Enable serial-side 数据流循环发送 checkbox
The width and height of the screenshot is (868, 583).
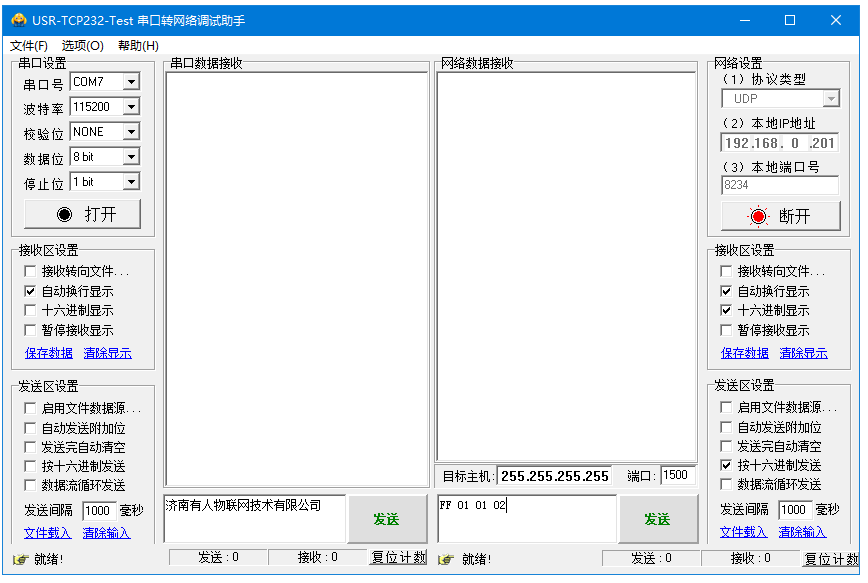click(30, 486)
